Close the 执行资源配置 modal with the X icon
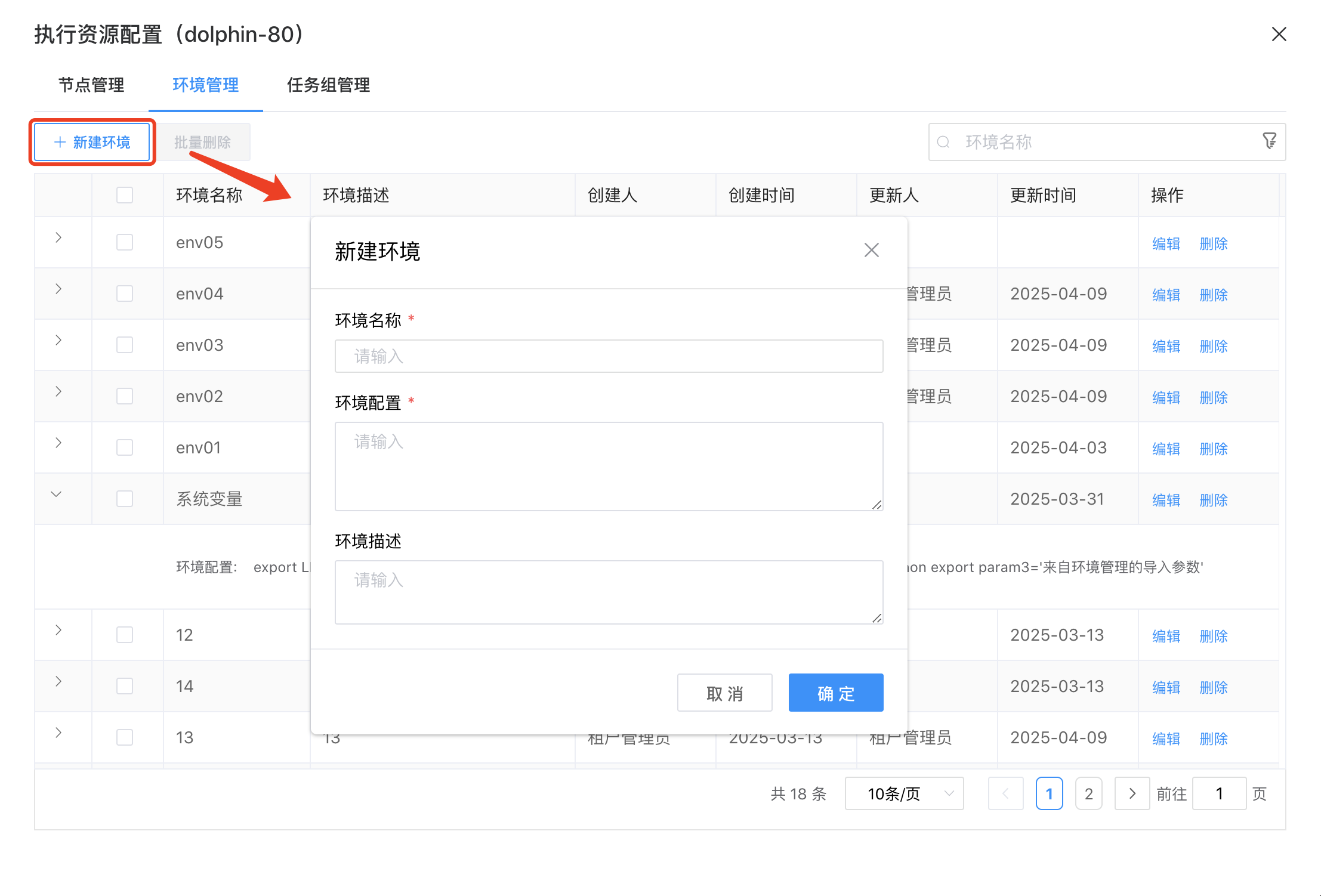The height and width of the screenshot is (896, 1321). click(1279, 34)
